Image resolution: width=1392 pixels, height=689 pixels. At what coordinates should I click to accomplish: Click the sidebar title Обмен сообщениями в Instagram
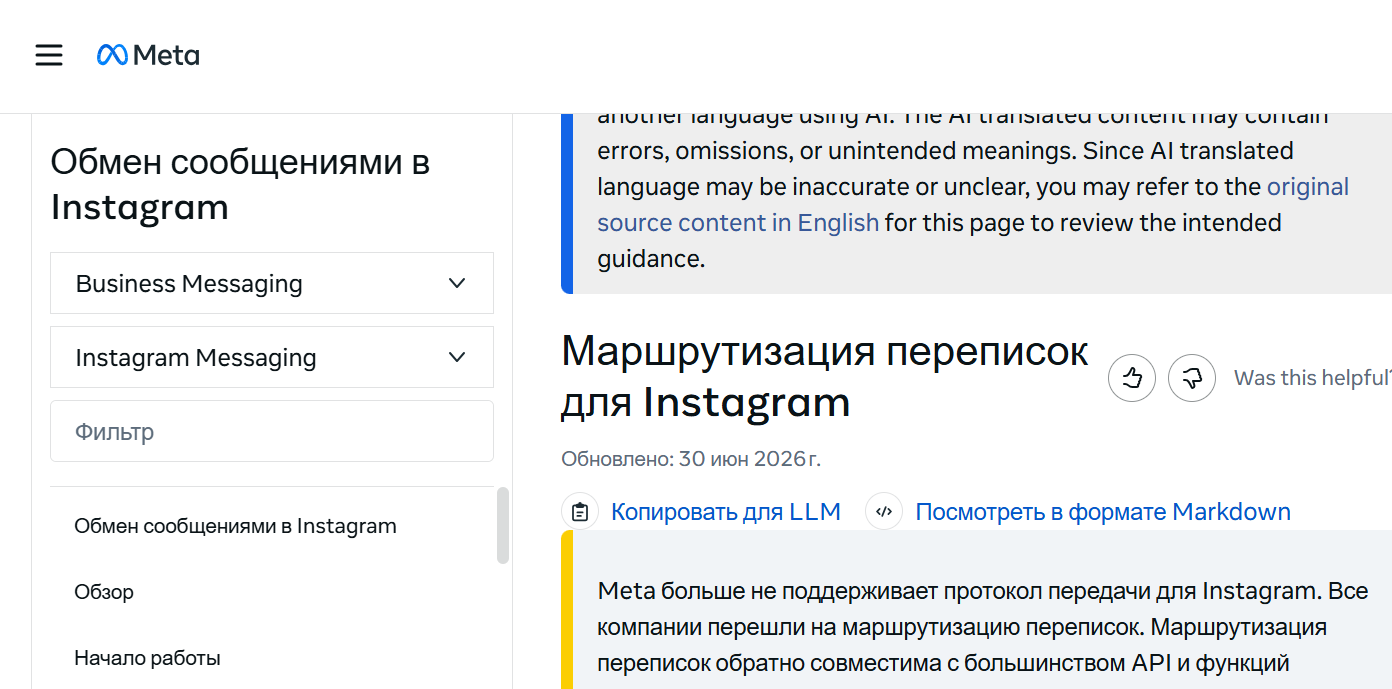coord(240,184)
